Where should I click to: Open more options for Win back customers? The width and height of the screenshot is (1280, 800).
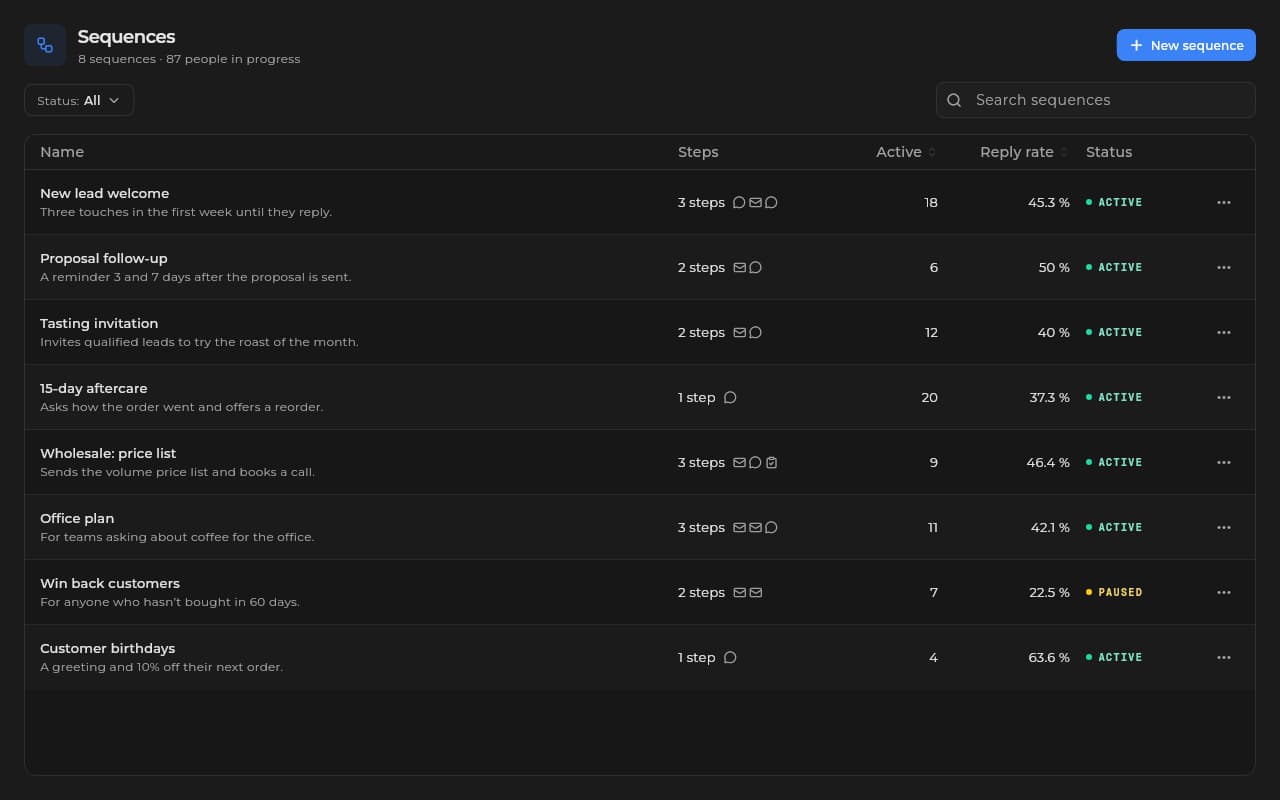click(1223, 592)
